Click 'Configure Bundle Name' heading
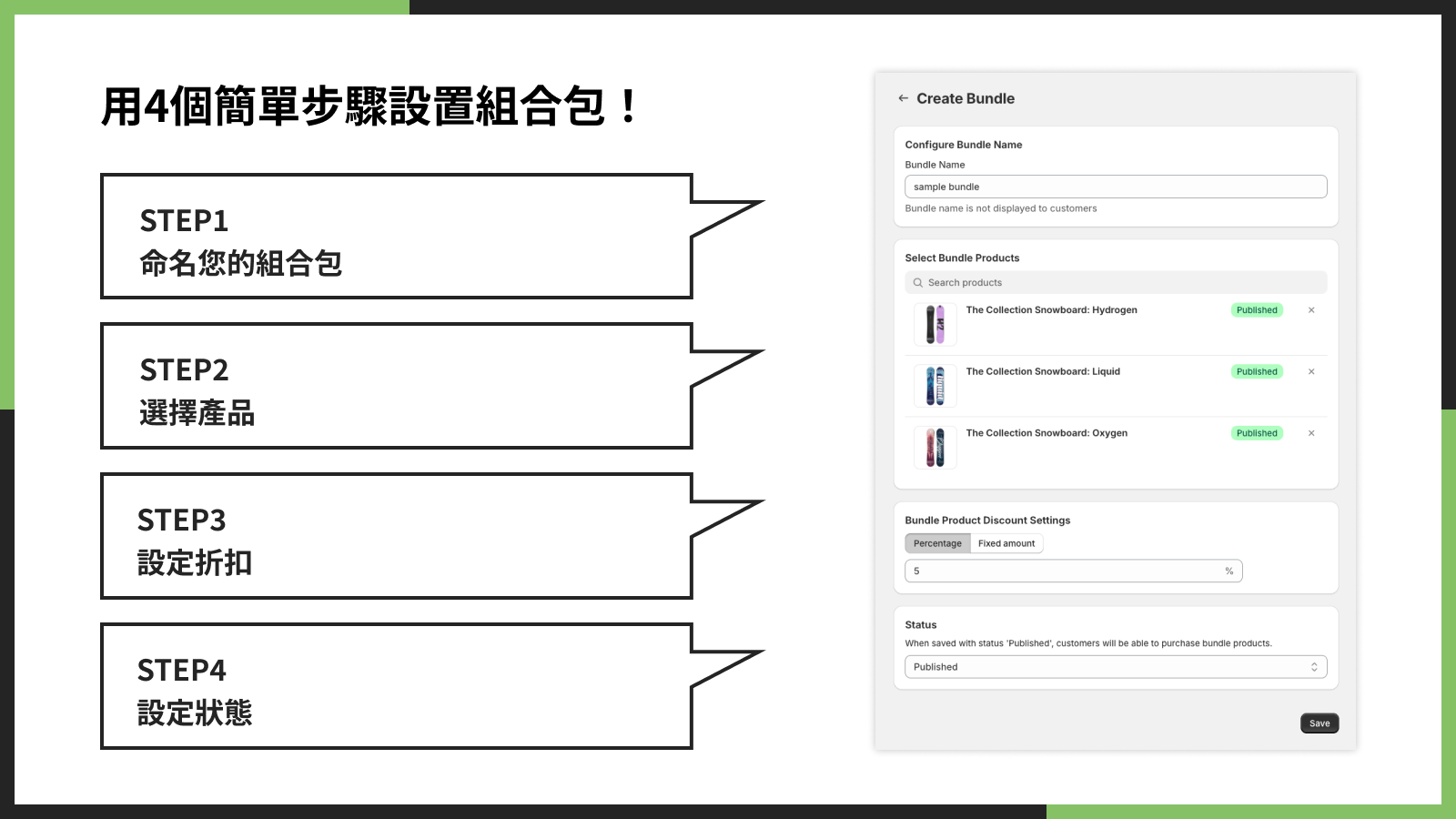 tap(964, 145)
